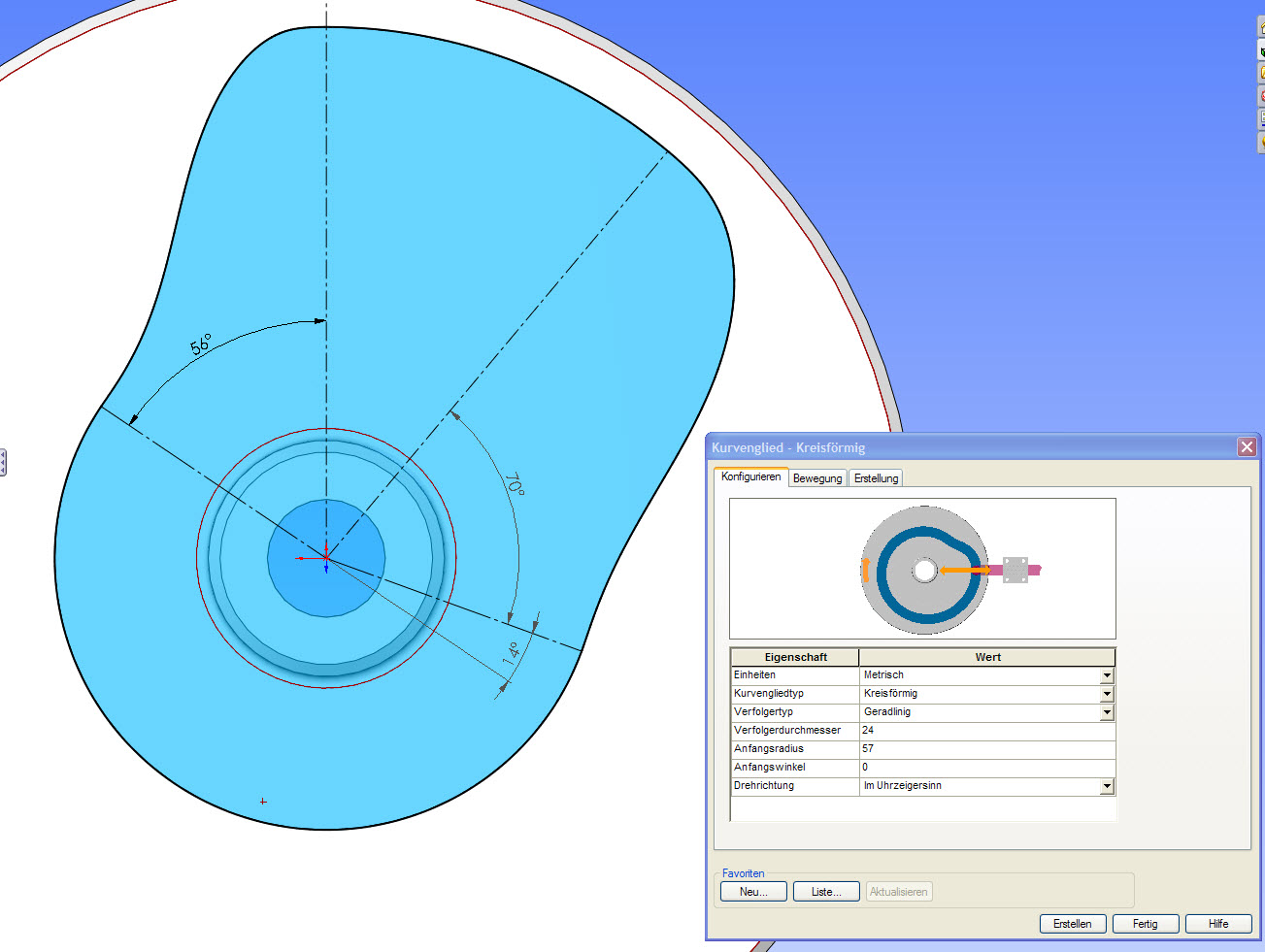This screenshot has width=1265, height=952.
Task: Select the Verfolgertyp property label
Action: [x=763, y=712]
